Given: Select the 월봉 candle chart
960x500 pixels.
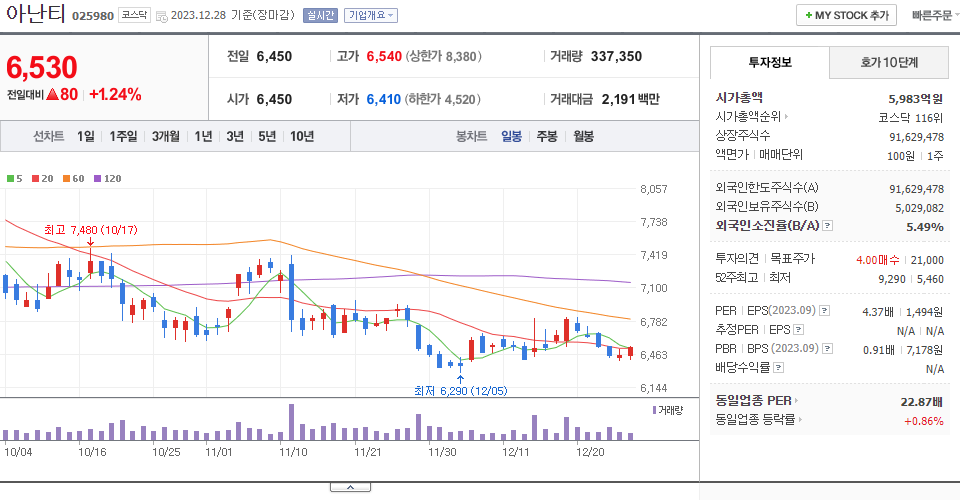Looking at the screenshot, I should [583, 136].
